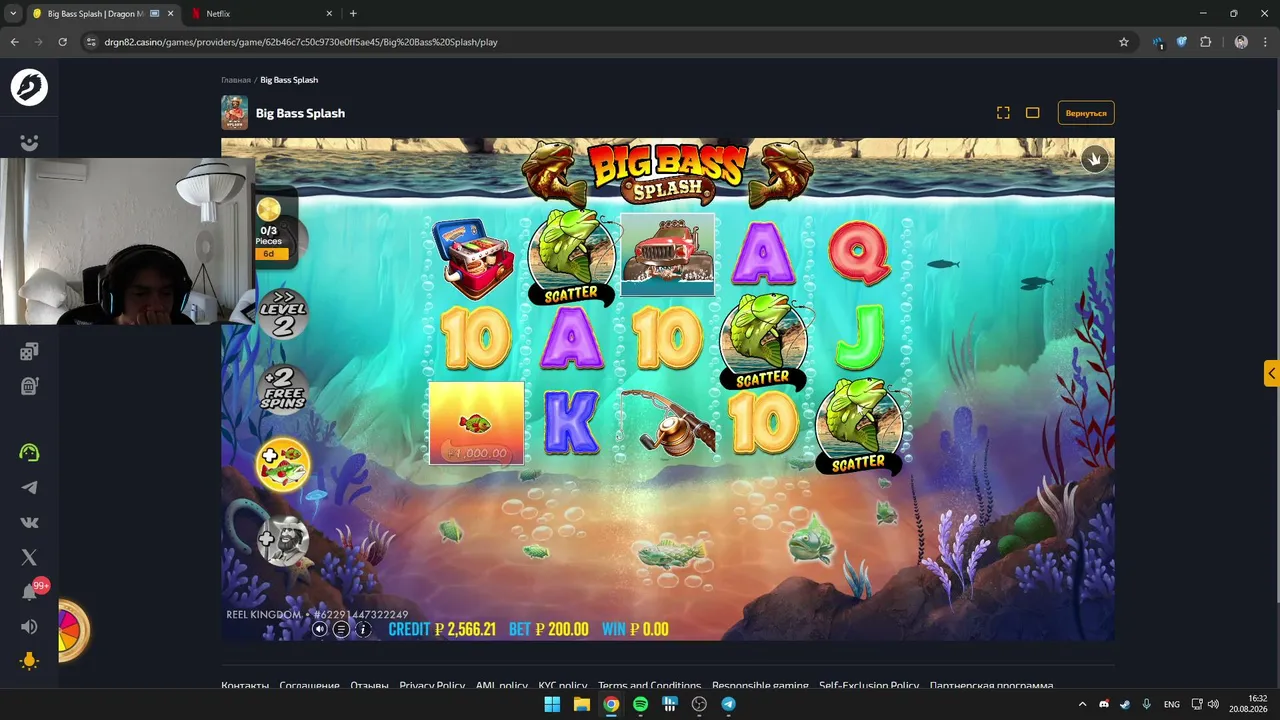This screenshot has height=720, width=1280.
Task: Click the WIN ₽ 0.00 display
Action: point(635,629)
